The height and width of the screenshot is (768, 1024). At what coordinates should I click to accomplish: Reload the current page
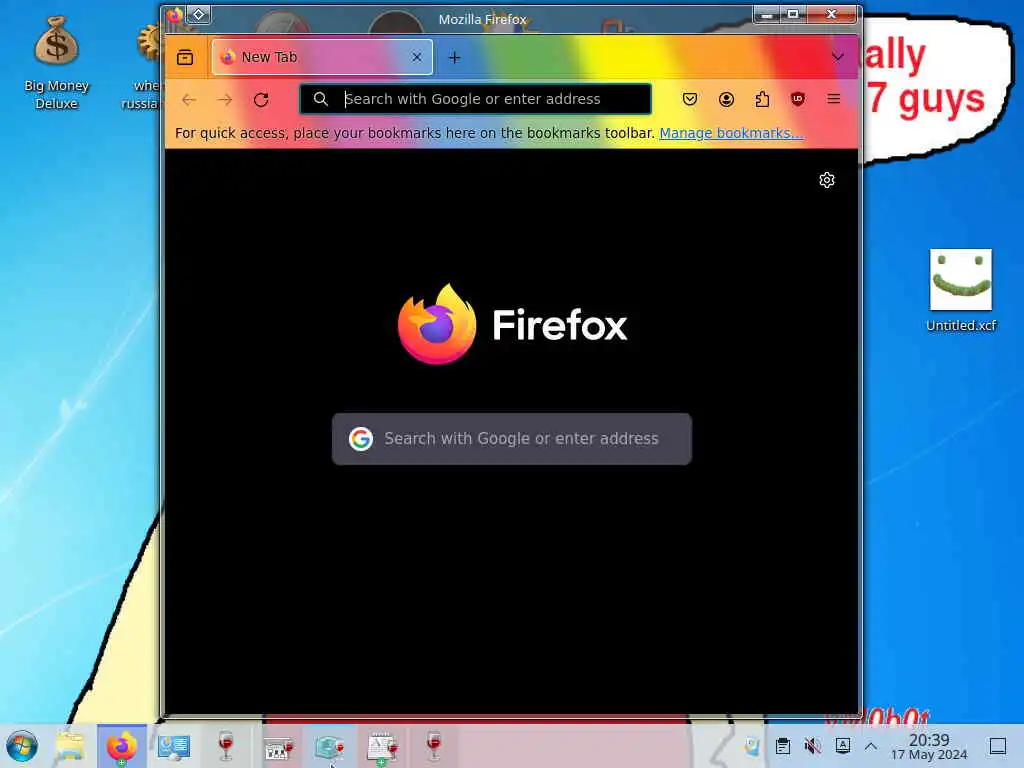click(261, 99)
